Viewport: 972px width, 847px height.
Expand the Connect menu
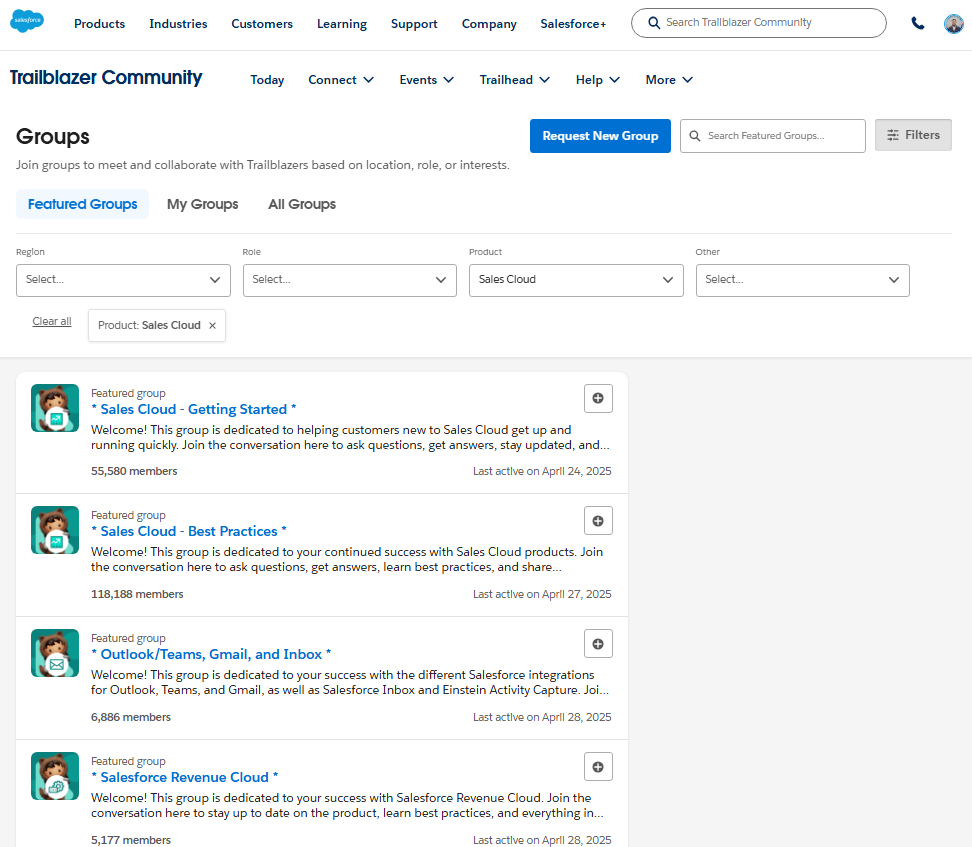click(x=341, y=80)
